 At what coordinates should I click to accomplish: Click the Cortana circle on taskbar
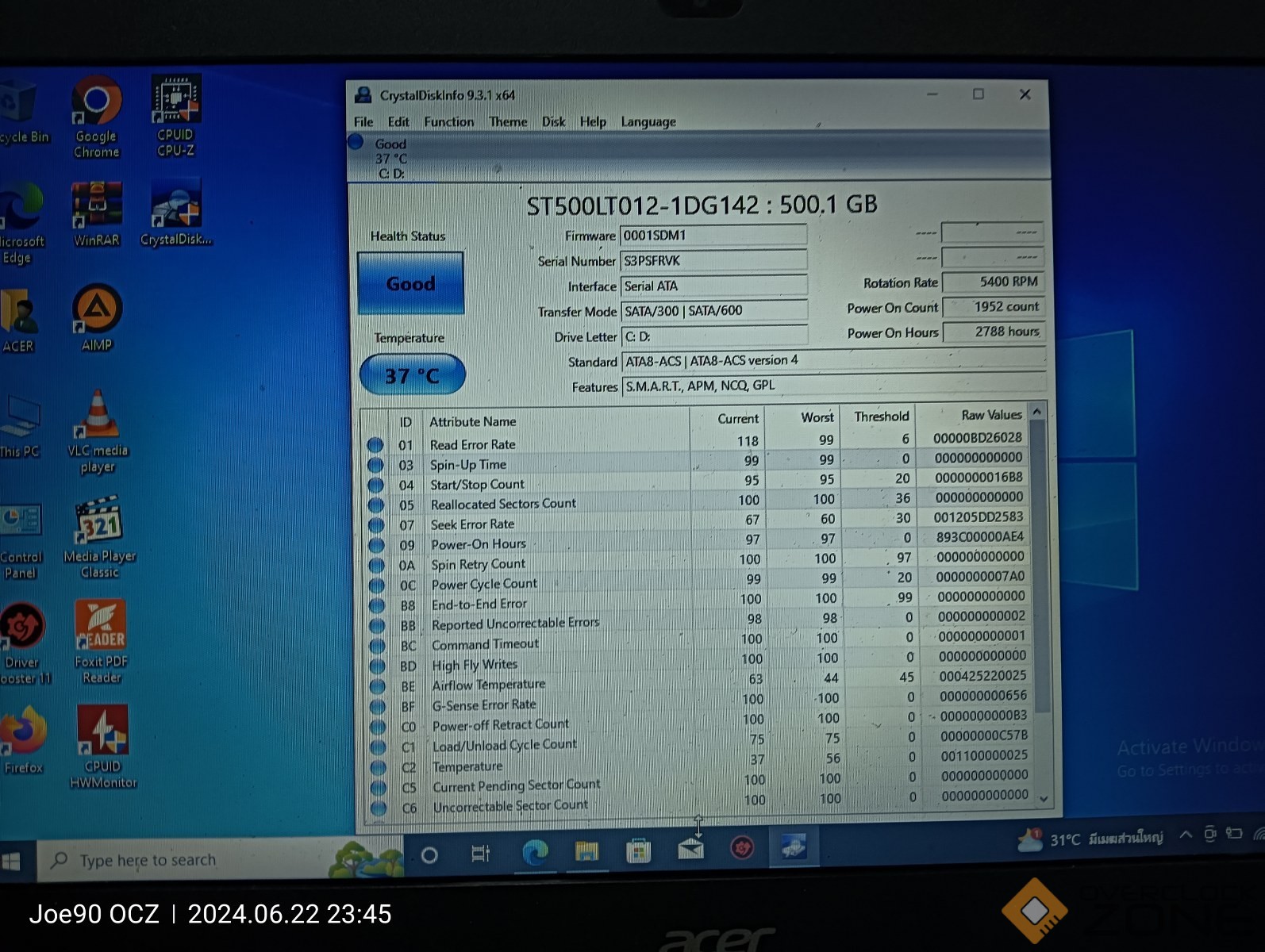coord(429,855)
